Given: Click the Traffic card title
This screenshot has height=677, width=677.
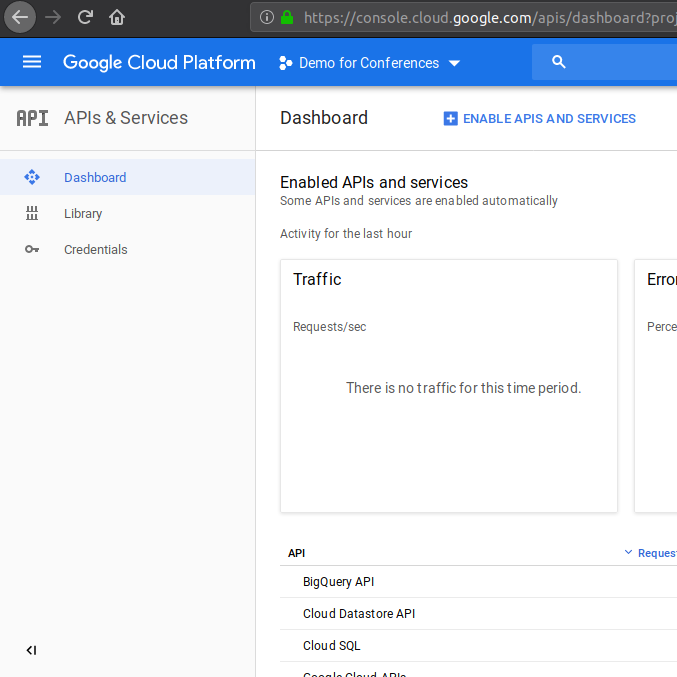Looking at the screenshot, I should [317, 279].
